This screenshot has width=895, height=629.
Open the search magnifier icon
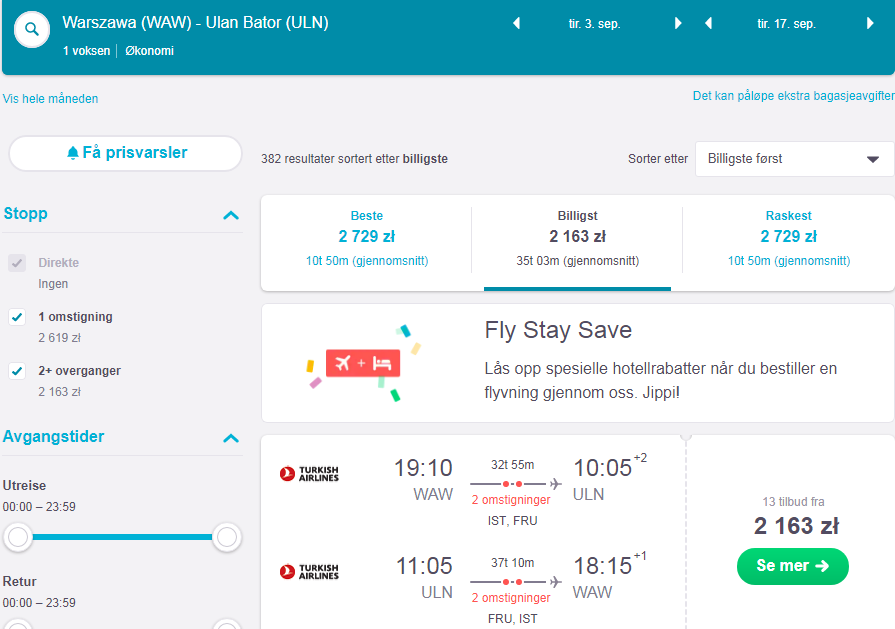(32, 29)
